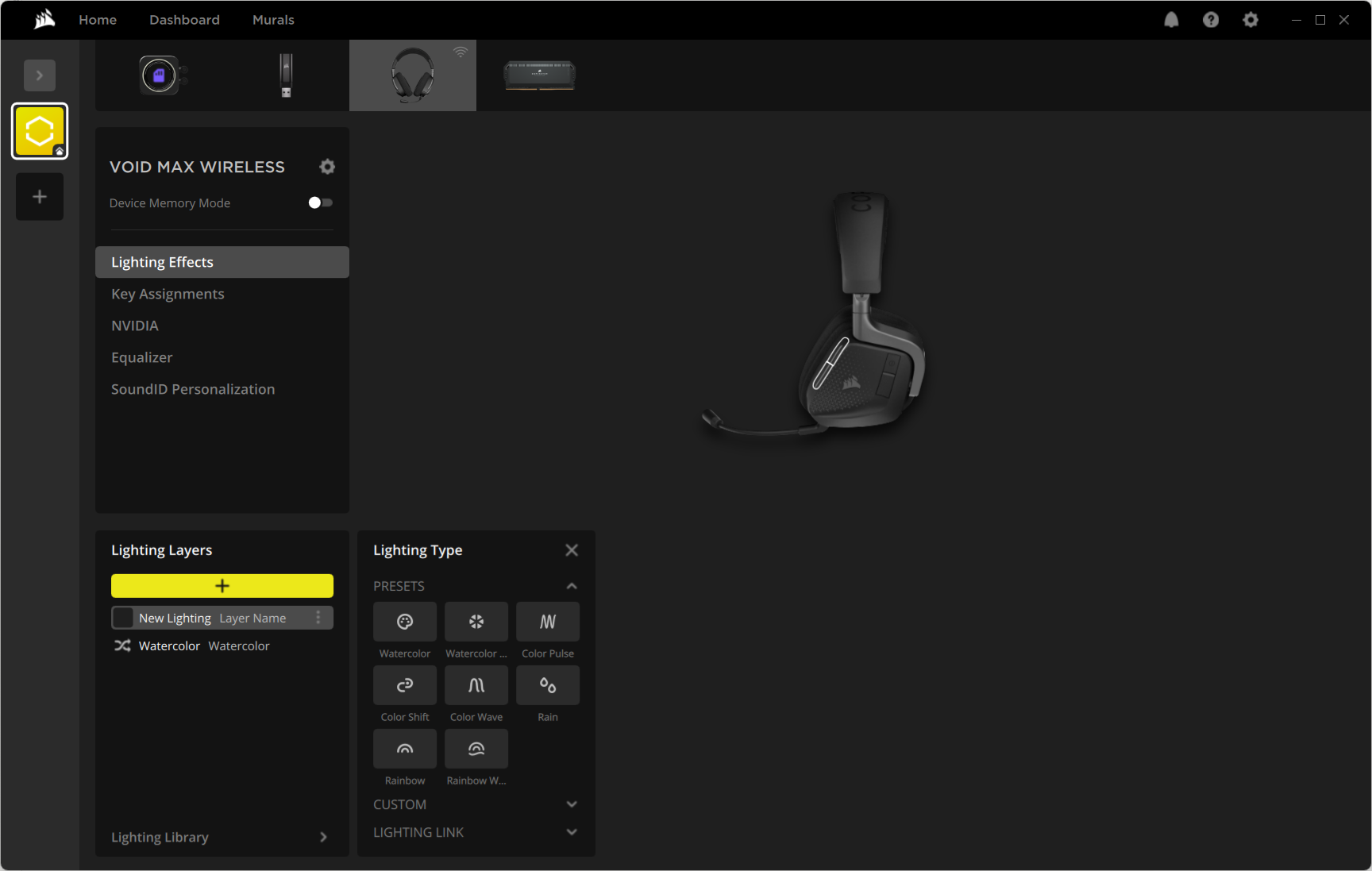Open VOID MAX WIRELESS device settings gear
This screenshot has width=1372, height=871.
(x=327, y=167)
